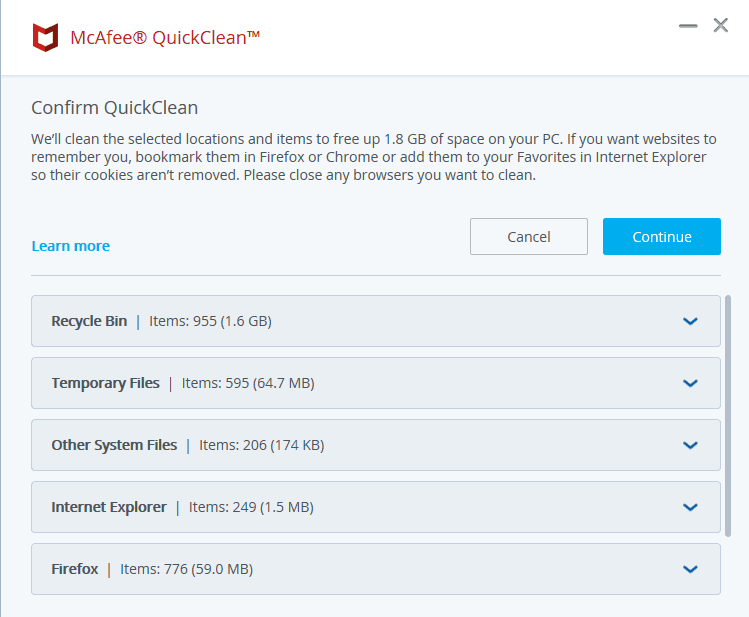This screenshot has height=617, width=749.
Task: Expand the Firefox chevron
Action: point(690,569)
